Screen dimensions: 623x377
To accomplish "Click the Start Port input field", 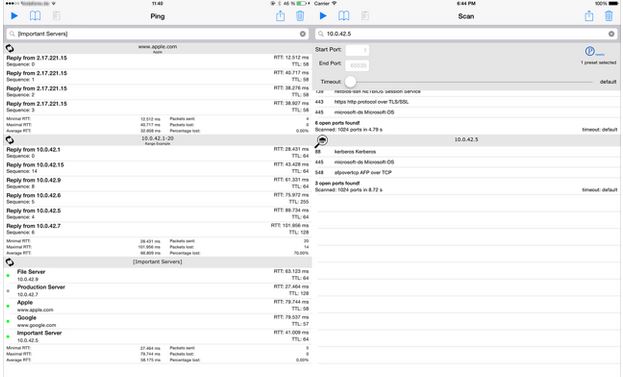I will coord(357,50).
